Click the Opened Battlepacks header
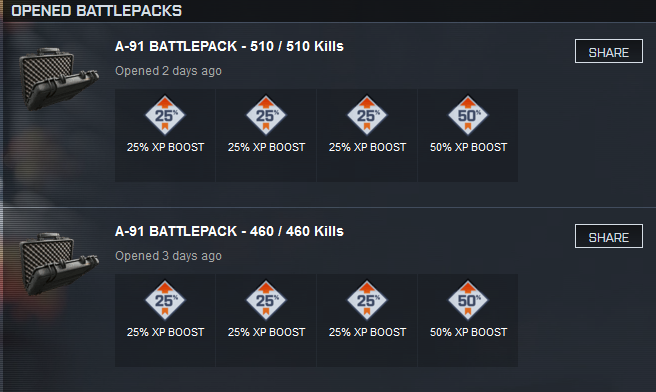This screenshot has width=656, height=392. (x=97, y=10)
